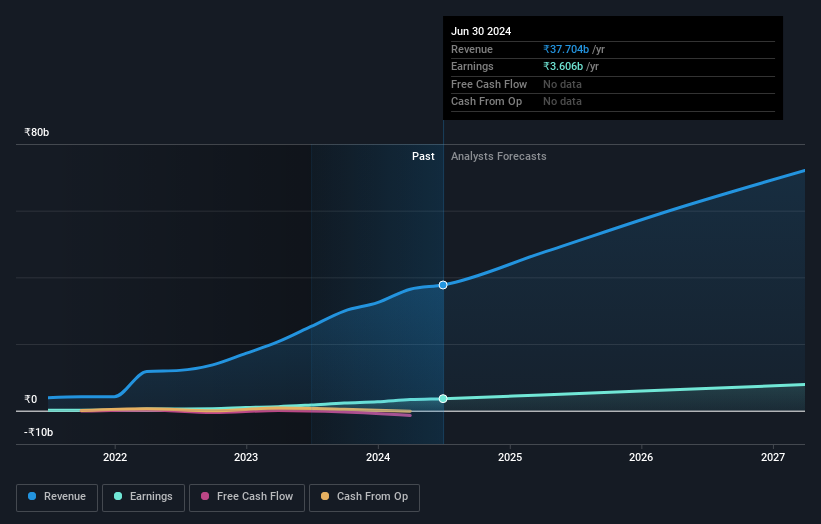Click No data beside Free Cash Flow in tooltip
This screenshot has width=821, height=524.
tap(562, 84)
